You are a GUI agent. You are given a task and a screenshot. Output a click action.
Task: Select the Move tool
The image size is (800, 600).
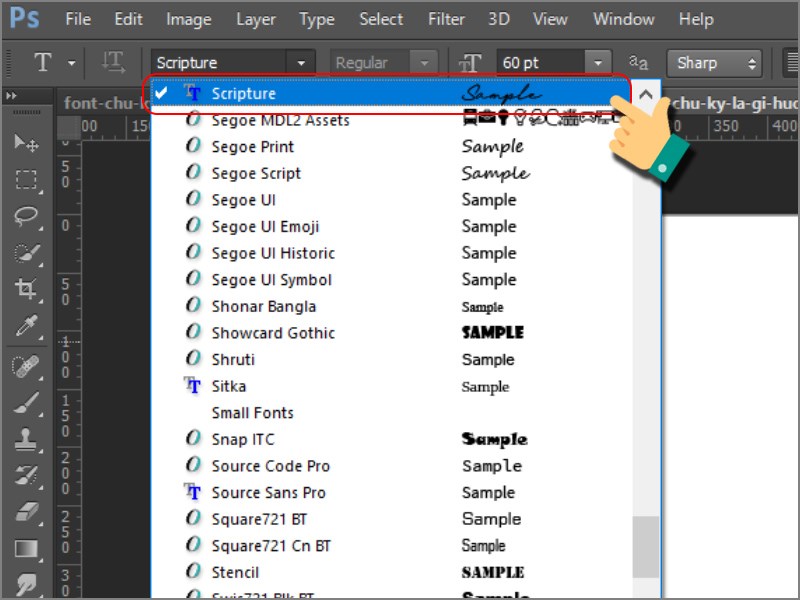point(26,143)
